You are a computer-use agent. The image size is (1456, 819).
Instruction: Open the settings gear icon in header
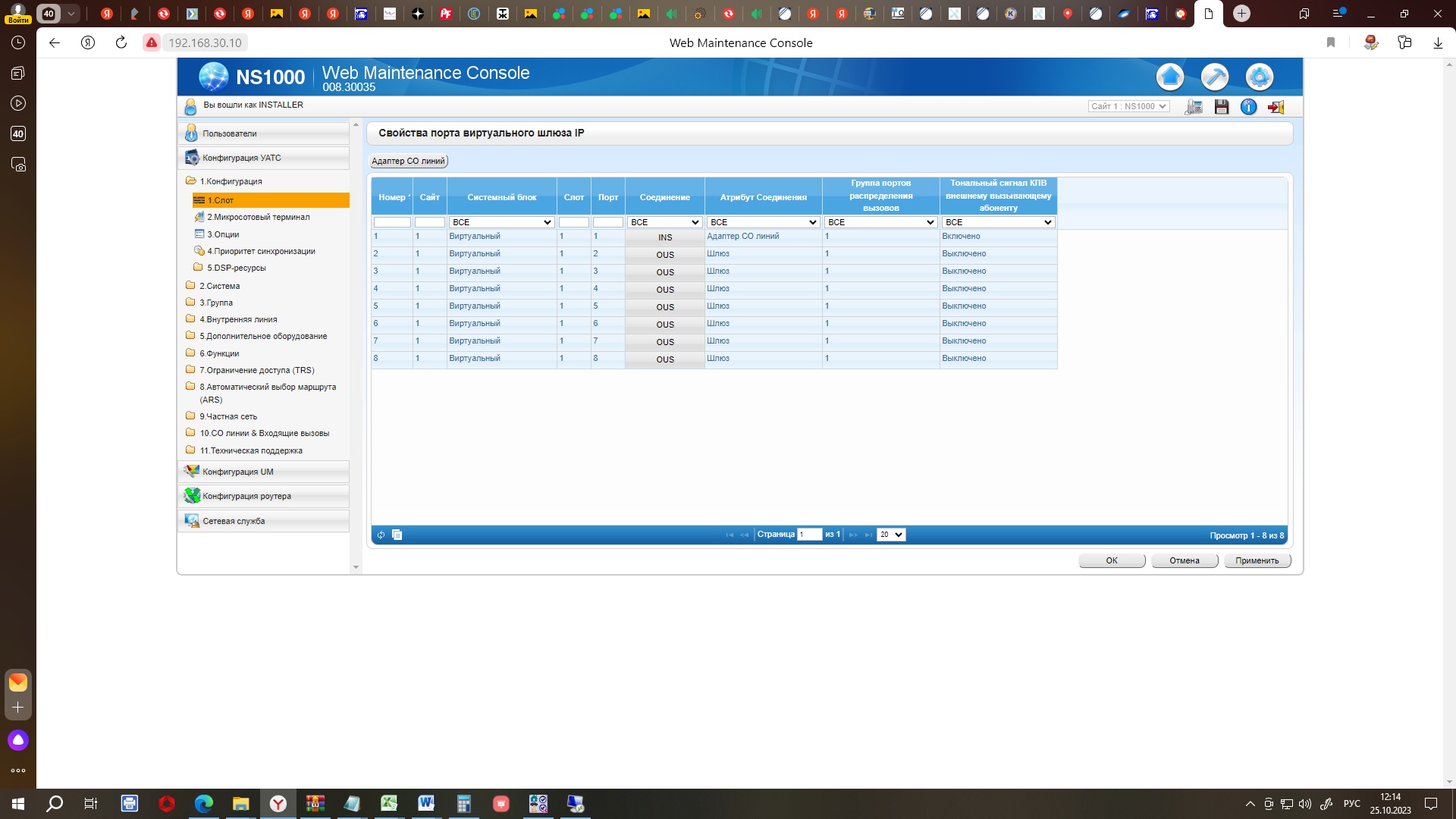coord(1260,77)
